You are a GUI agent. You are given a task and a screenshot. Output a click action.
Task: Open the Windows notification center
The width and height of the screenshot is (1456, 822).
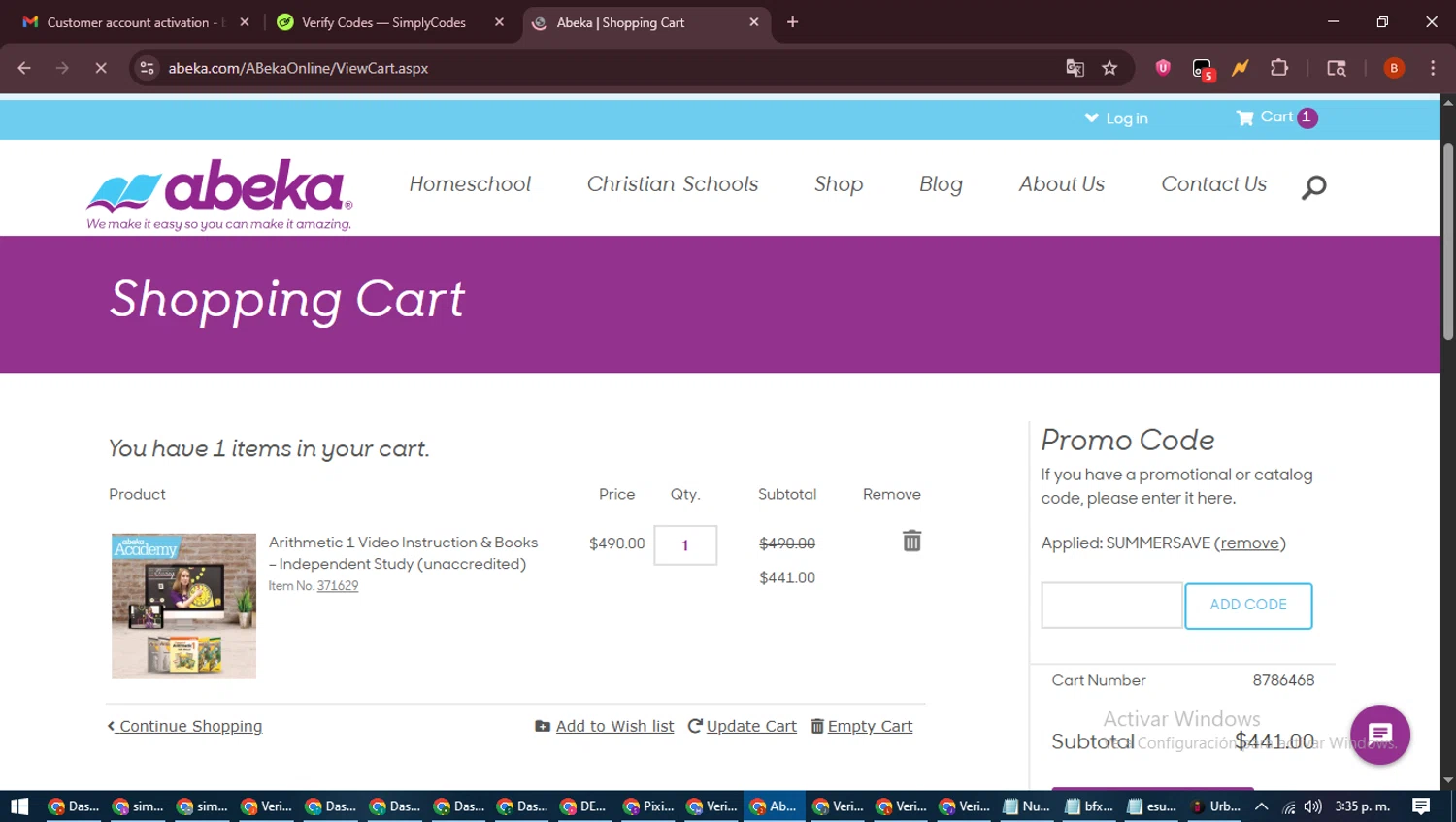click(1421, 806)
